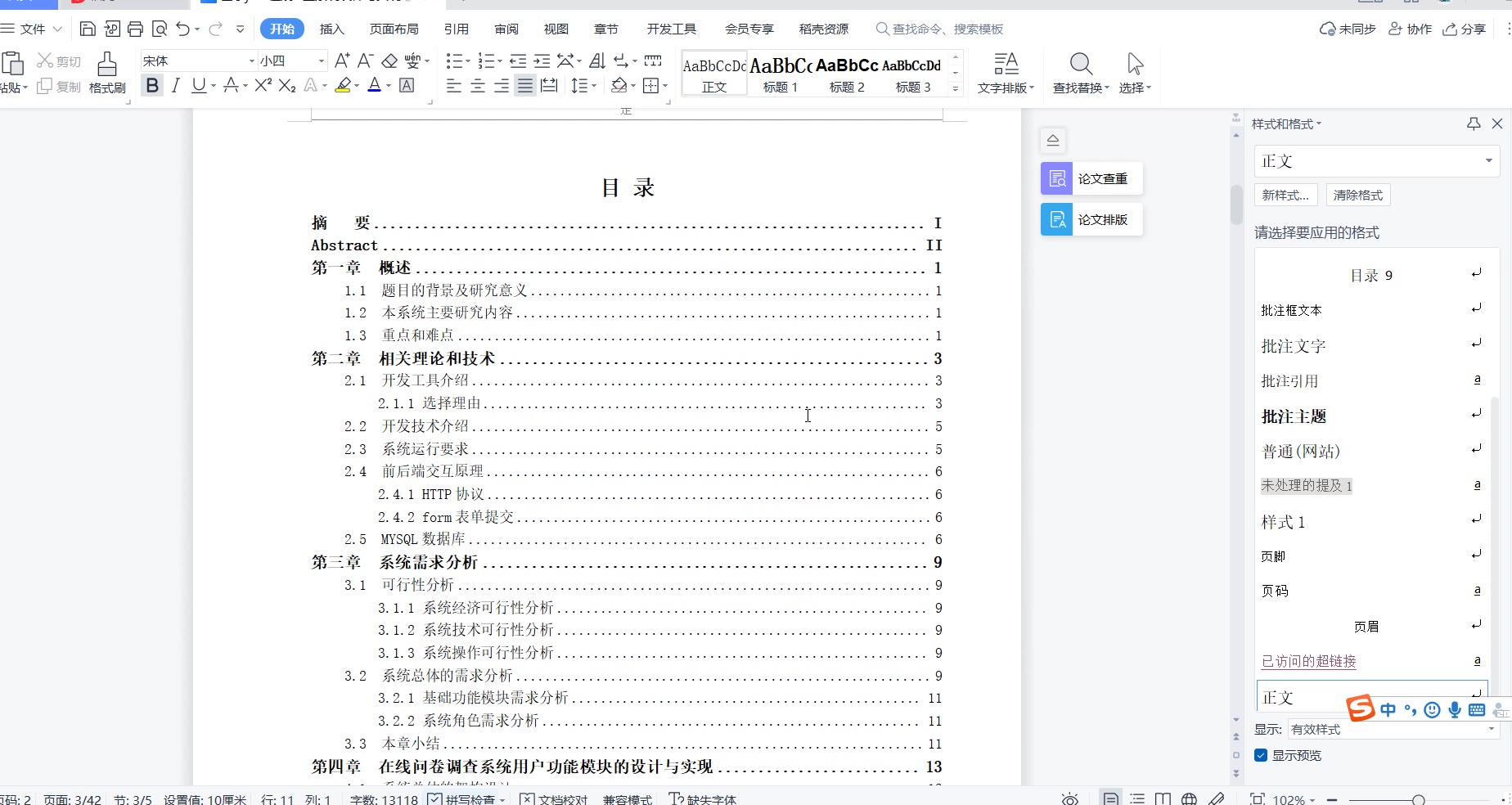Increase paragraph indent
1512x805 pixels.
pos(542,61)
